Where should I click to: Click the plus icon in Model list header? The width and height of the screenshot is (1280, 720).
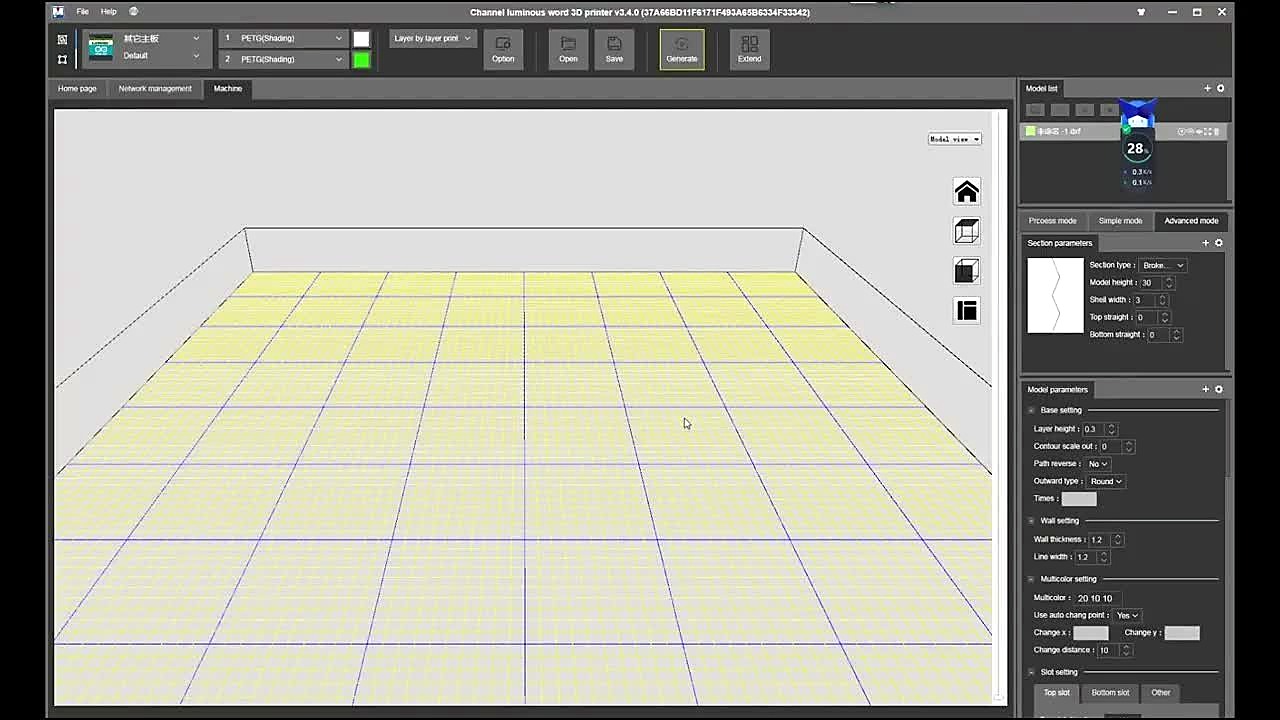point(1207,88)
